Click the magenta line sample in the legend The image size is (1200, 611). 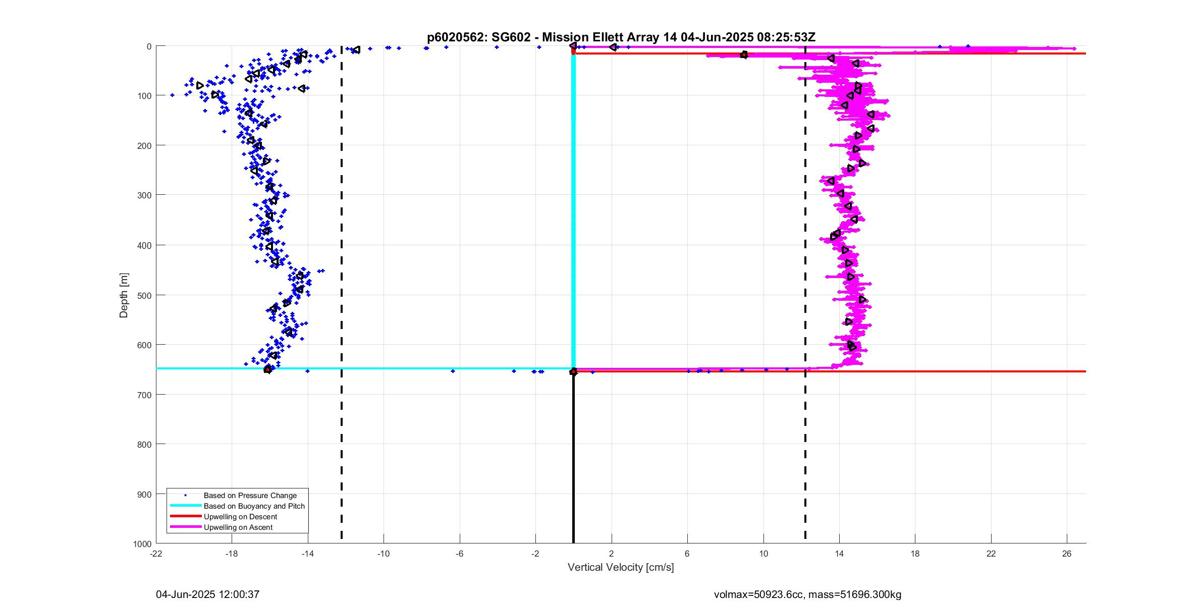(185, 526)
